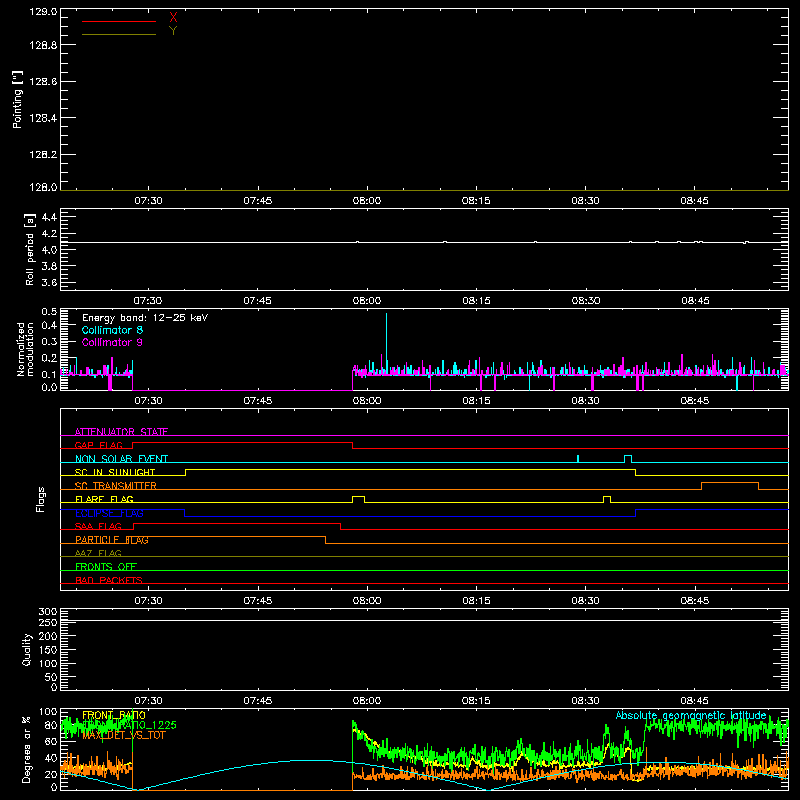800x800 pixels.
Task: Select the 'Y' legend label
Action: (x=173, y=31)
